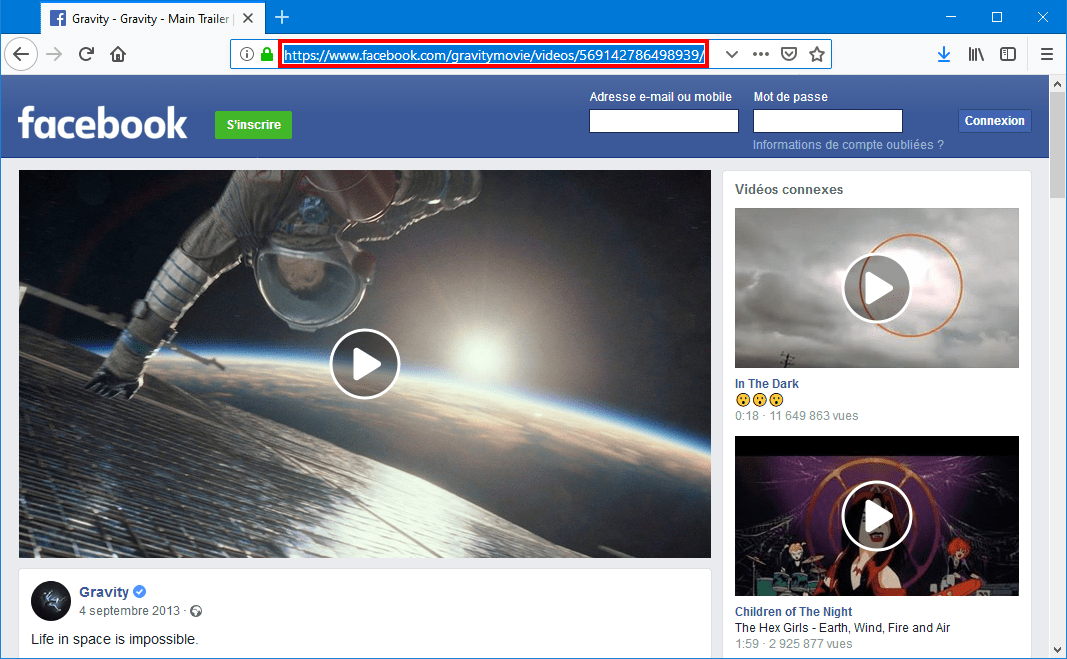The height and width of the screenshot is (659, 1067).
Task: Click the public globe privacy icon
Action: click(196, 611)
